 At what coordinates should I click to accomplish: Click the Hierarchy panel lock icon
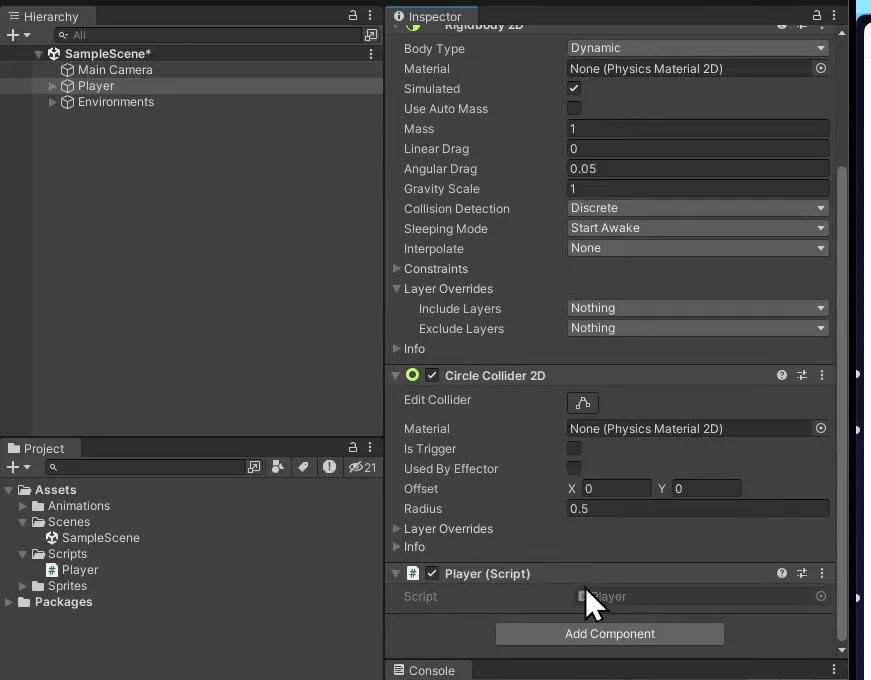click(x=353, y=16)
